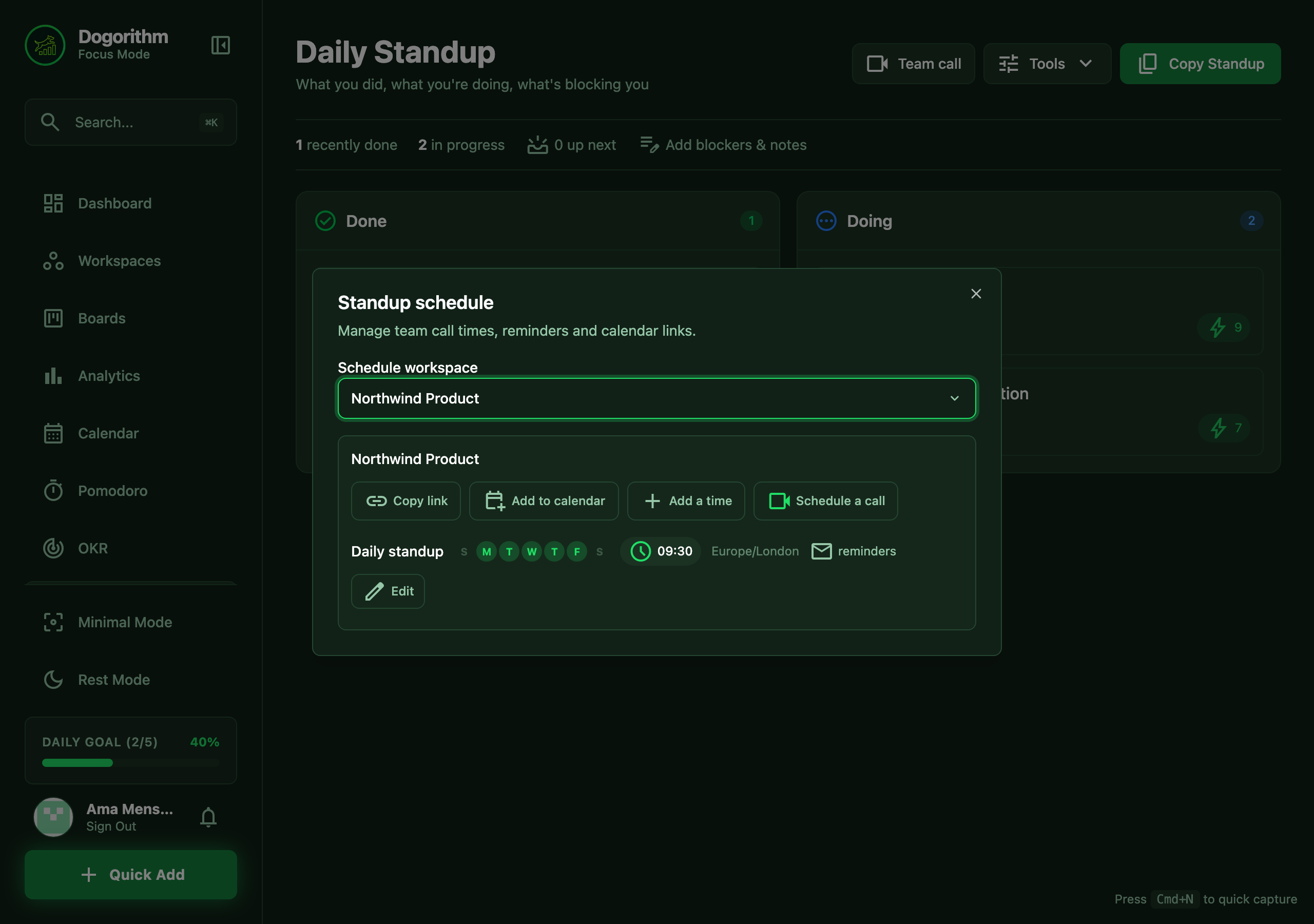Click Add to calendar button
This screenshot has width=1314, height=924.
pyautogui.click(x=544, y=501)
